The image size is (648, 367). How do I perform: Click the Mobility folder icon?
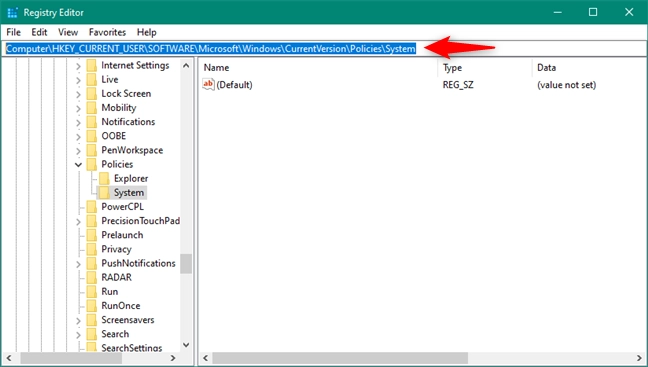pyautogui.click(x=92, y=107)
